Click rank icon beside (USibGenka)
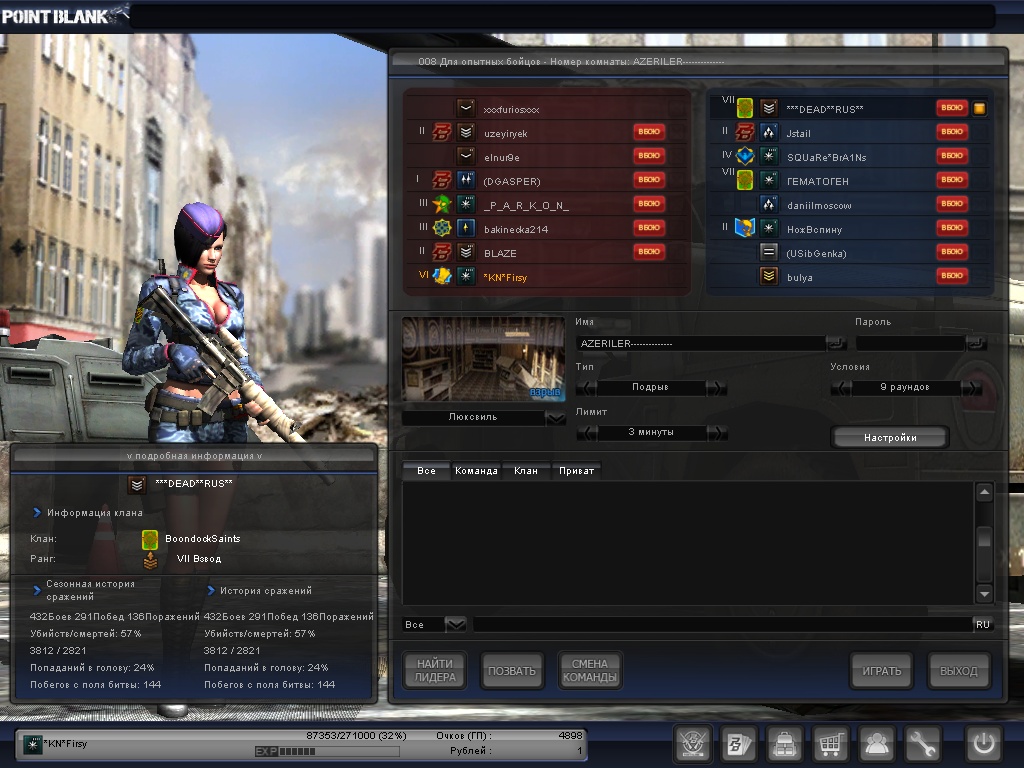 769,252
